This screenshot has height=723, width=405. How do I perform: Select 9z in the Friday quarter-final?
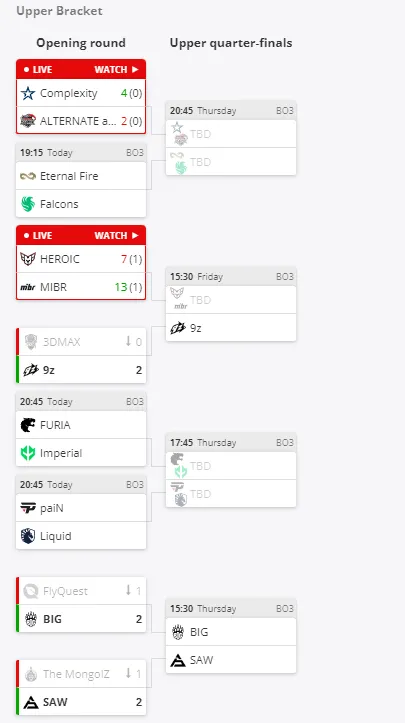[x=231, y=328]
